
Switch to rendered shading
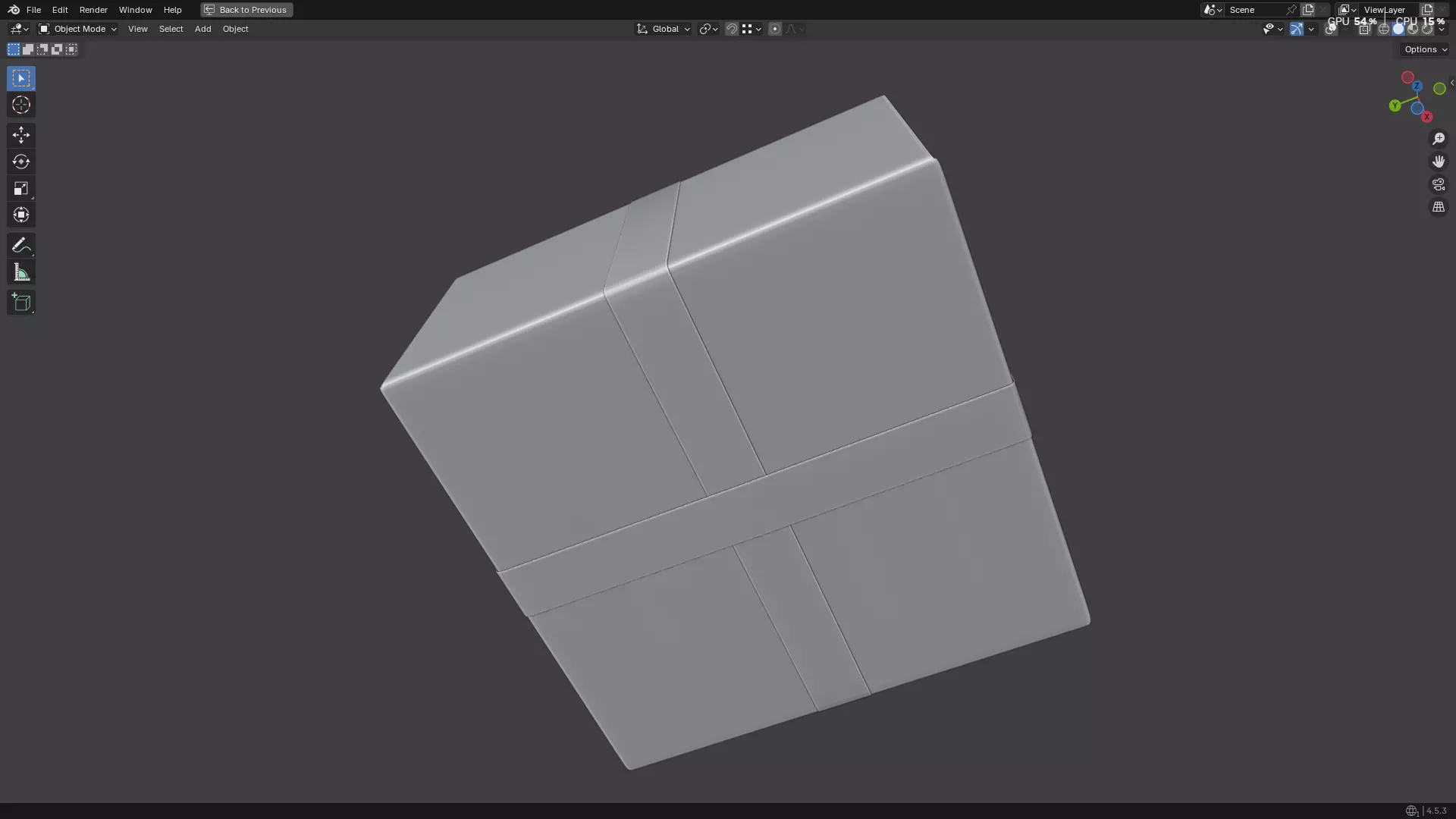click(1426, 29)
